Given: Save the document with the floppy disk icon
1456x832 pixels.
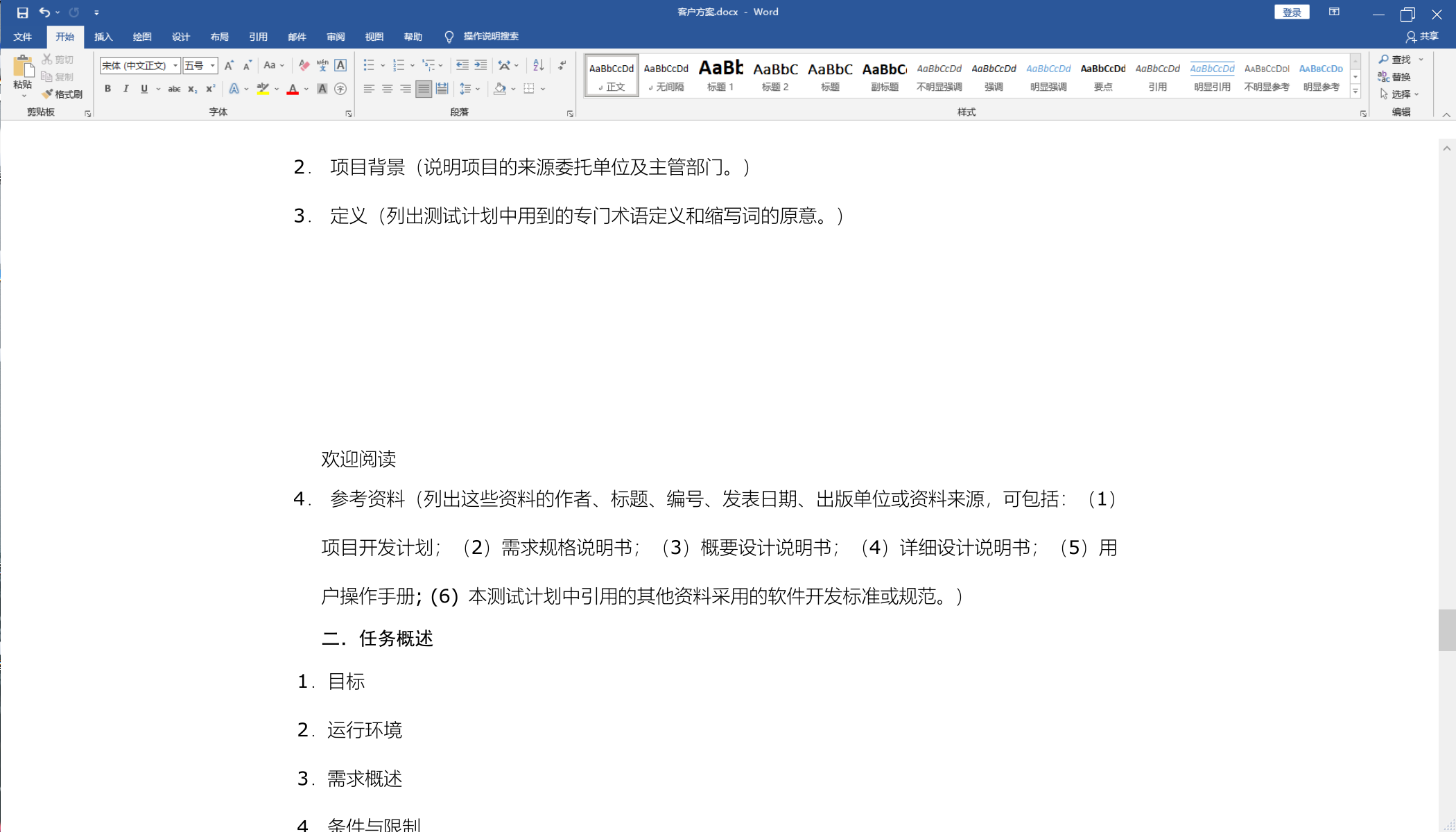Looking at the screenshot, I should (22, 12).
